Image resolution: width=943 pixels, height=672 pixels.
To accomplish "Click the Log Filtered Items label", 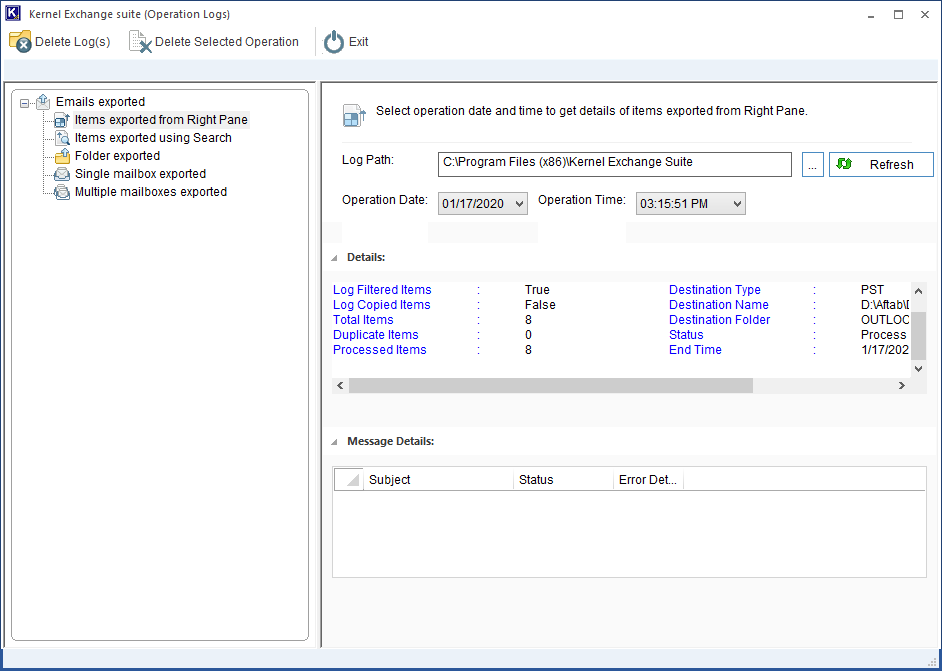I will [382, 290].
